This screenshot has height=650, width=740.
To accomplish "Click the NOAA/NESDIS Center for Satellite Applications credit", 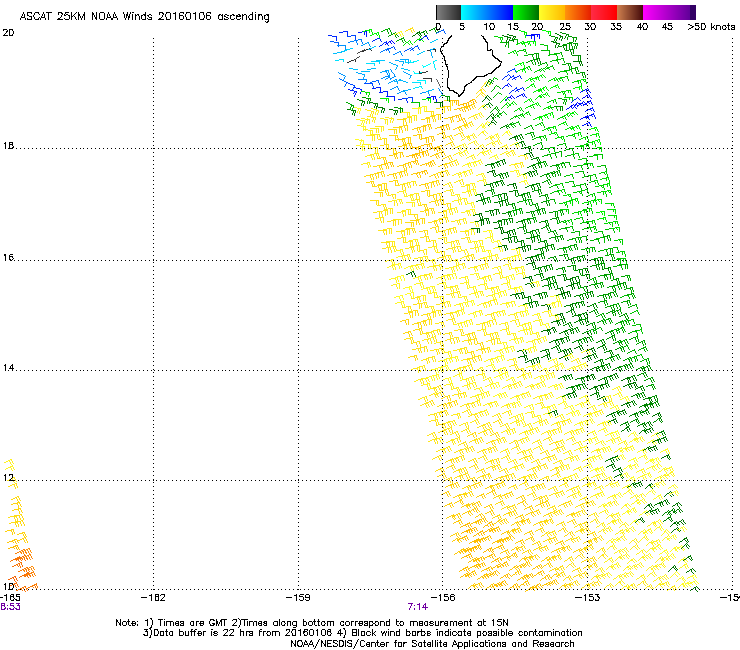I will (432, 644).
